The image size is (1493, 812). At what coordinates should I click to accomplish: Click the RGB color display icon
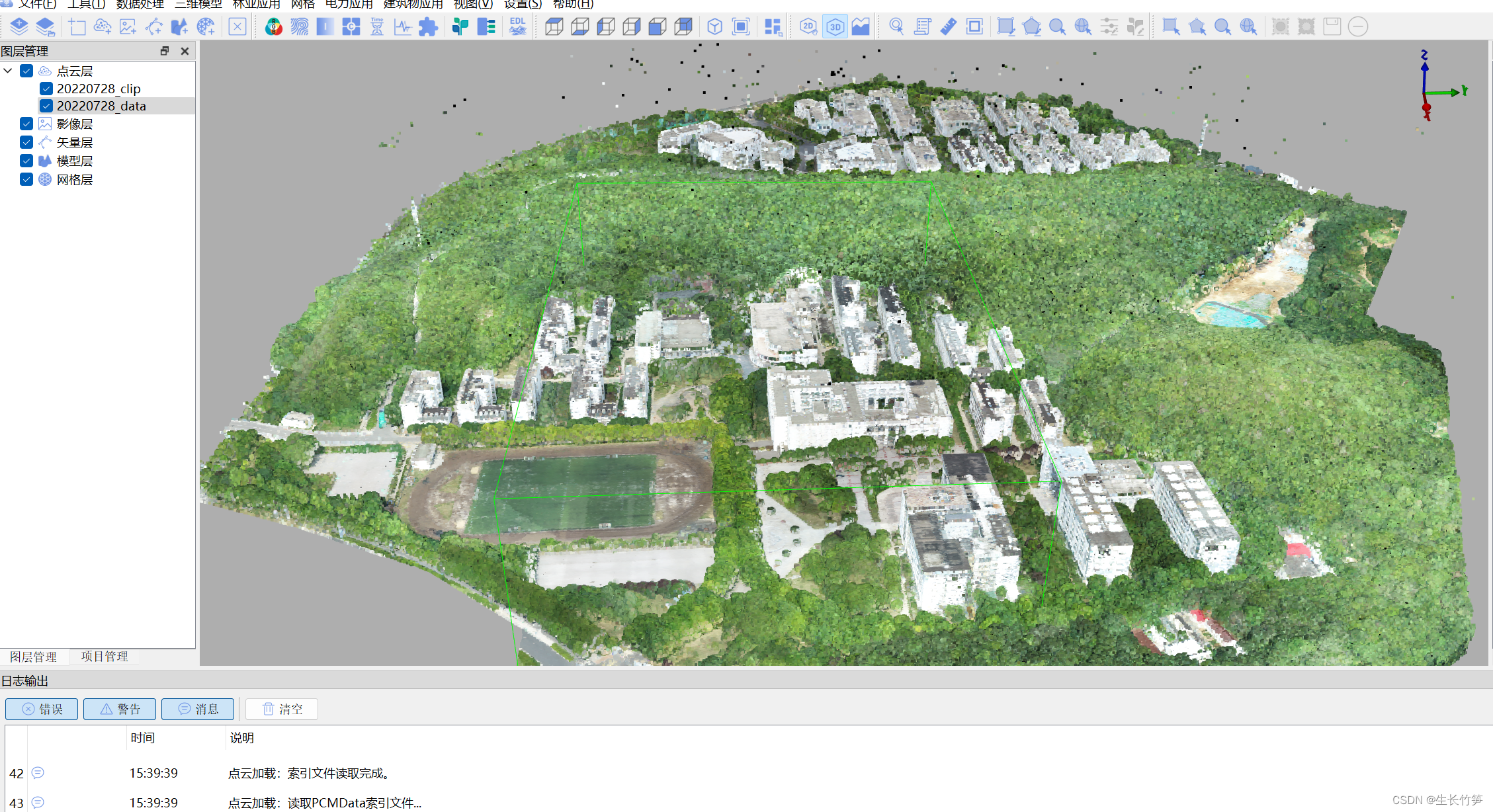[273, 27]
